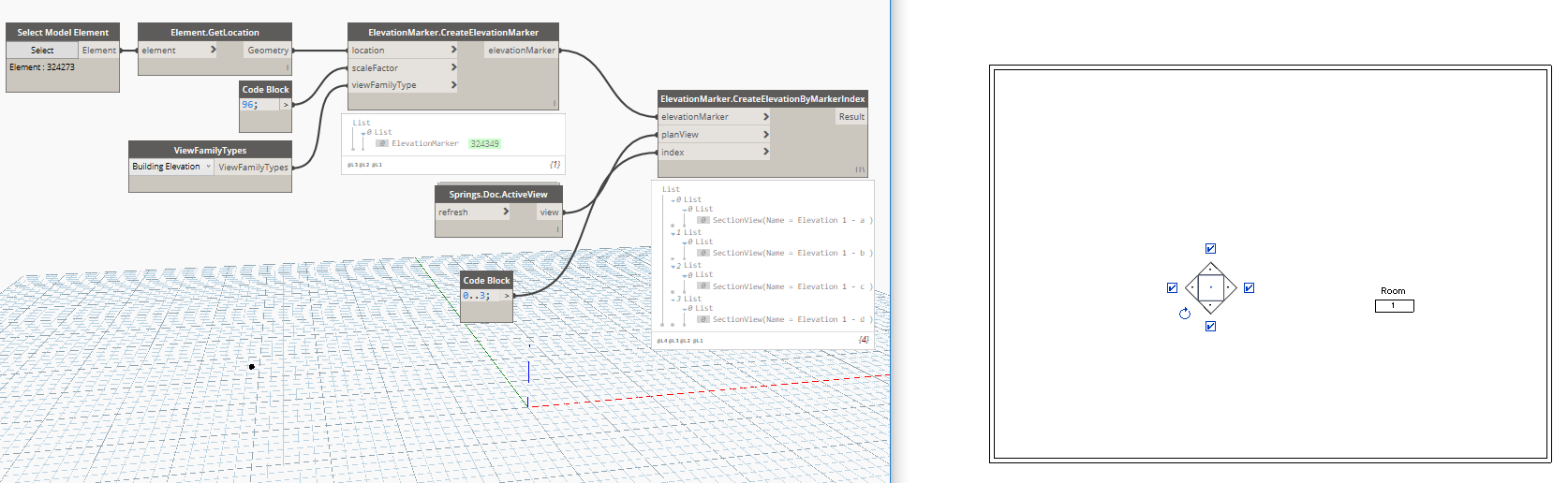
Task: Click the '>' output port of the 0..3 Code Block
Action: 507,296
